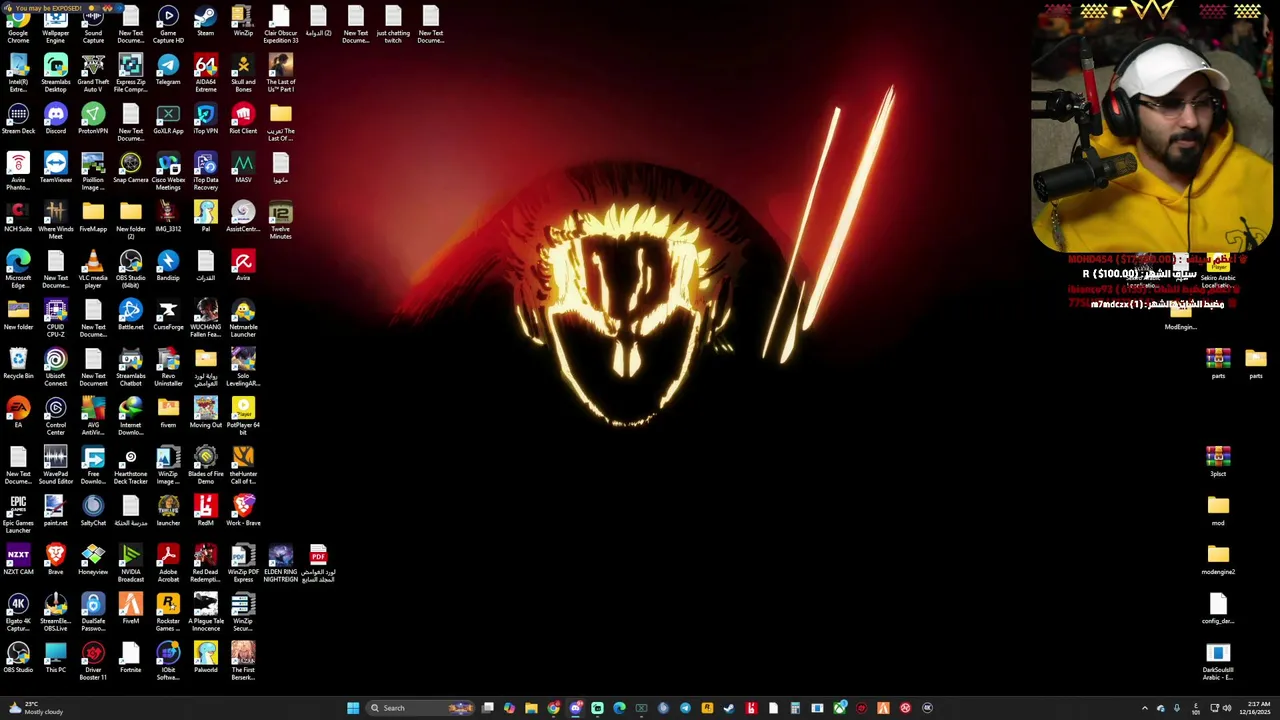The height and width of the screenshot is (720, 1280).
Task: Select the NCH Suite icon
Action: pos(18,218)
